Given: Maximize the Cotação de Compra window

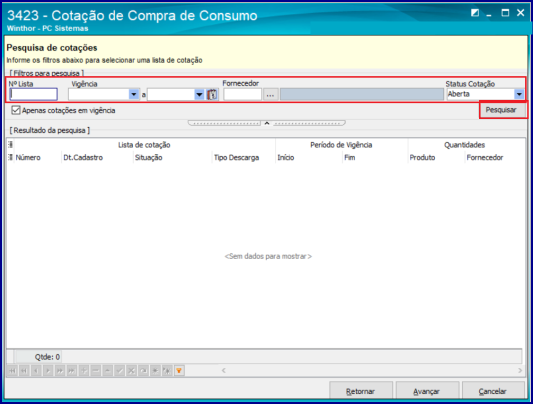Looking at the screenshot, I should tap(505, 13).
